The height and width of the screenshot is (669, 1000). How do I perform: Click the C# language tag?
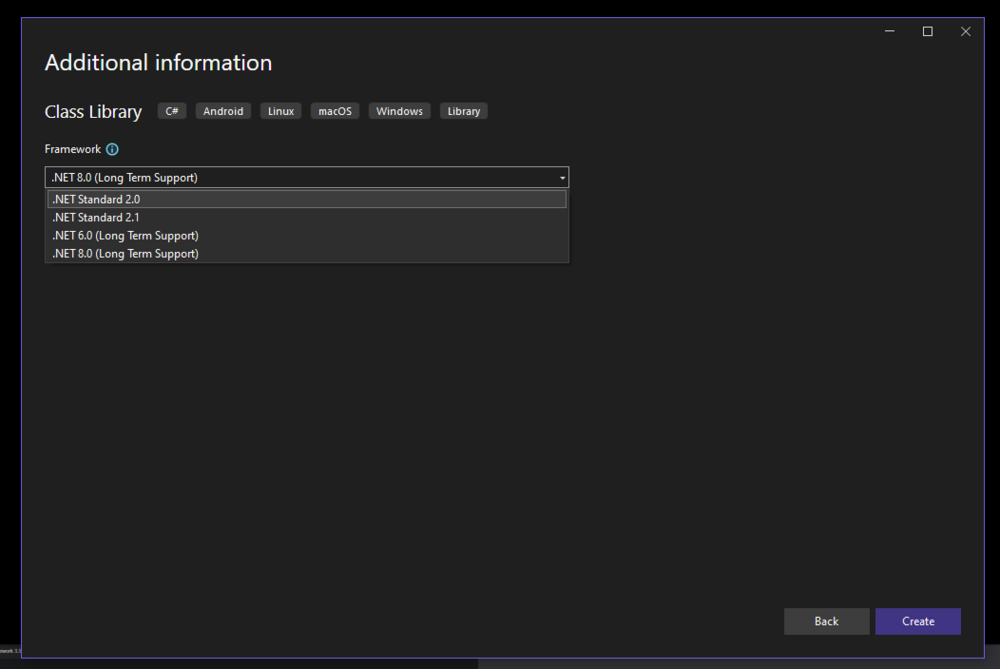(x=171, y=110)
